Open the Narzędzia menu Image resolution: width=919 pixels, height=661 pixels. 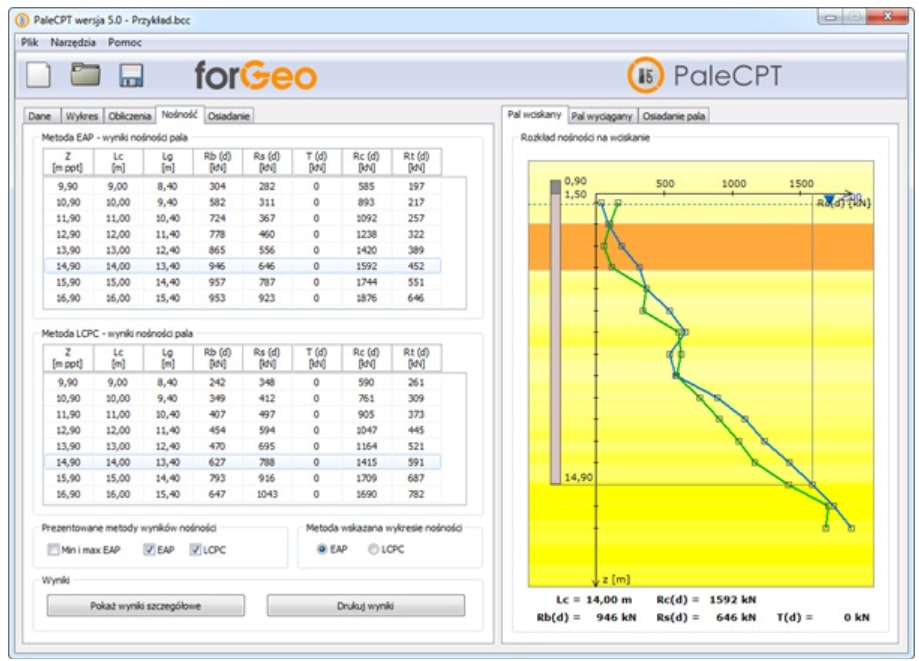[x=73, y=43]
